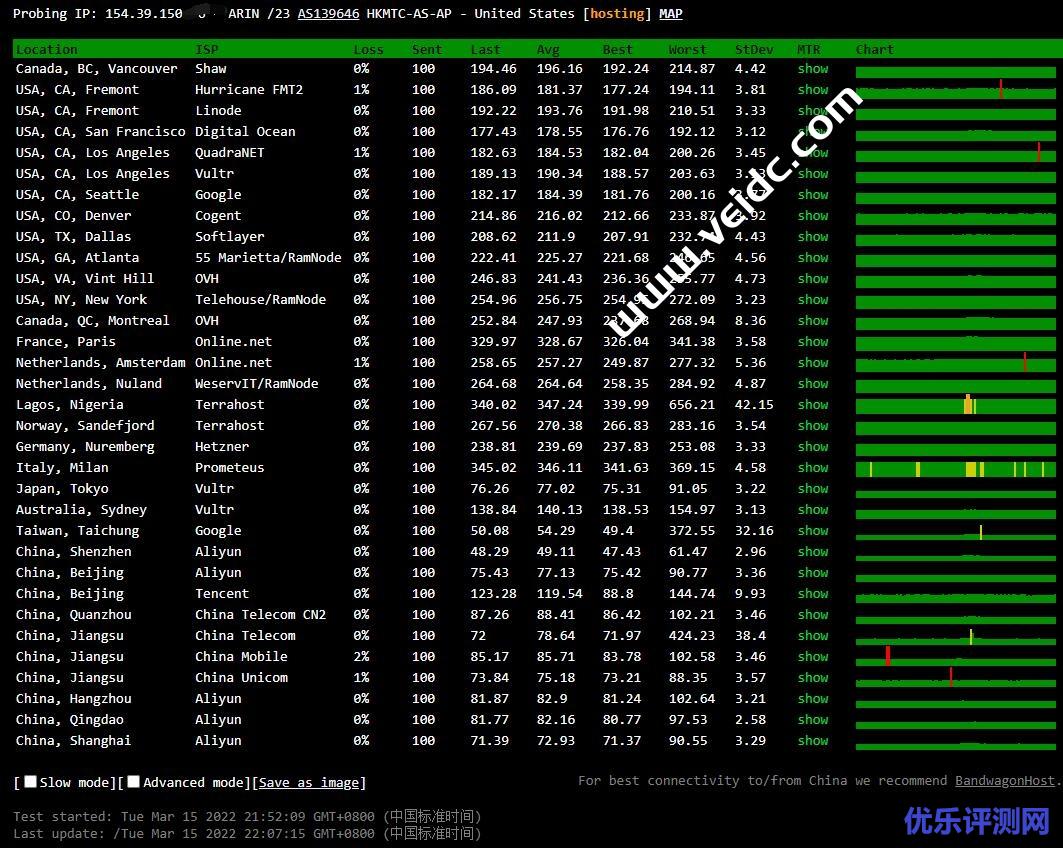Open the Taiwan, Taichung latency chart
This screenshot has width=1063, height=848.
[x=956, y=531]
